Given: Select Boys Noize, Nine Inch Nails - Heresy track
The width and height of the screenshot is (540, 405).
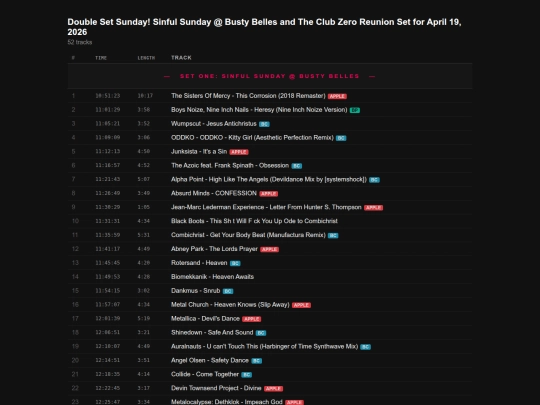Looking at the screenshot, I should (x=259, y=110).
